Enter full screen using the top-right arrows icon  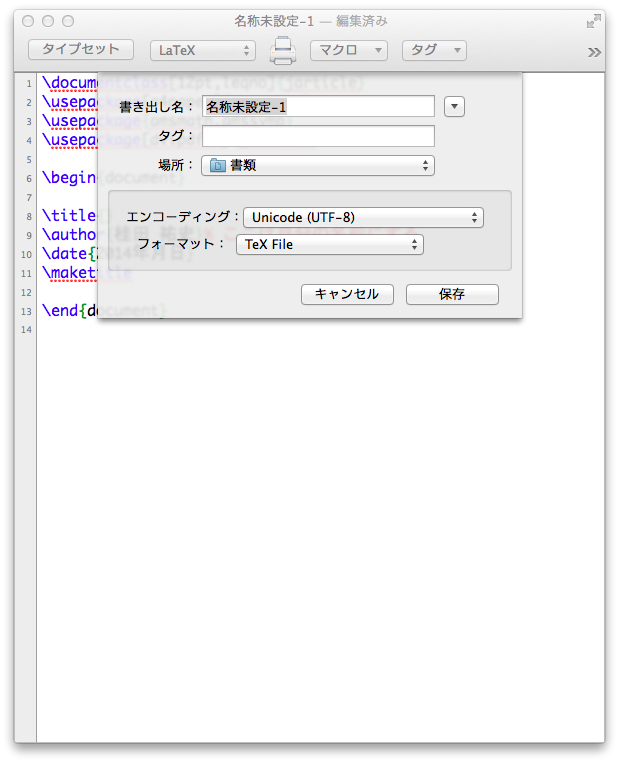click(595, 20)
